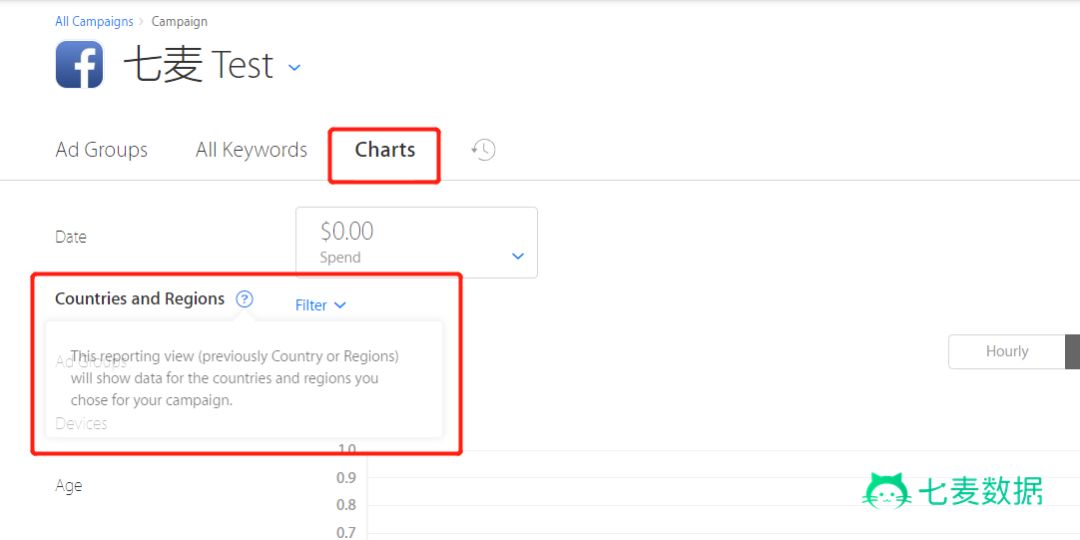This screenshot has height=540, width=1080.
Task: Click the tooltip text about reporting view
Action: pyautogui.click(x=235, y=378)
